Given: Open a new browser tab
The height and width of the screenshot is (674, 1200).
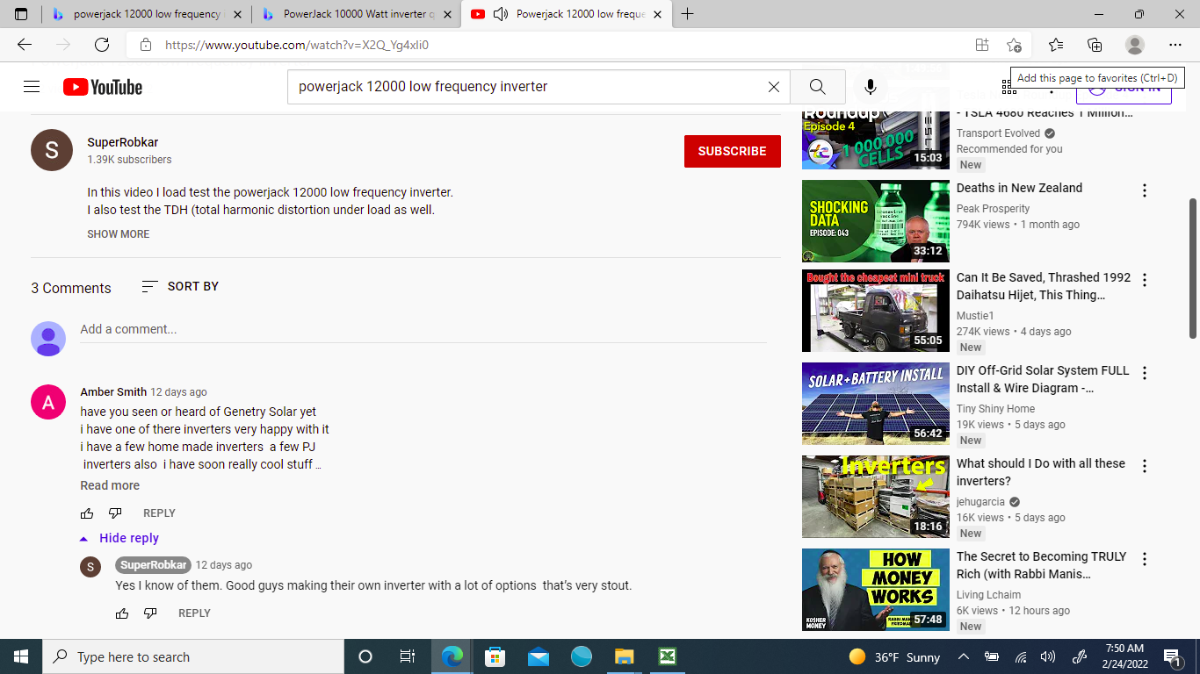Looking at the screenshot, I should coord(687,14).
